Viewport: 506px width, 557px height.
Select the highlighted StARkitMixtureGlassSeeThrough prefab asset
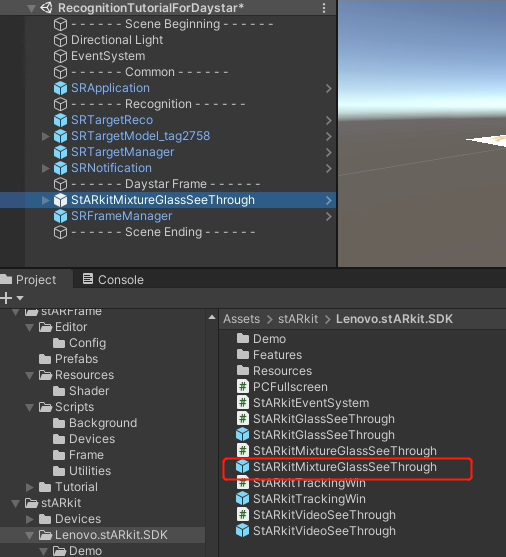[x=336, y=467]
